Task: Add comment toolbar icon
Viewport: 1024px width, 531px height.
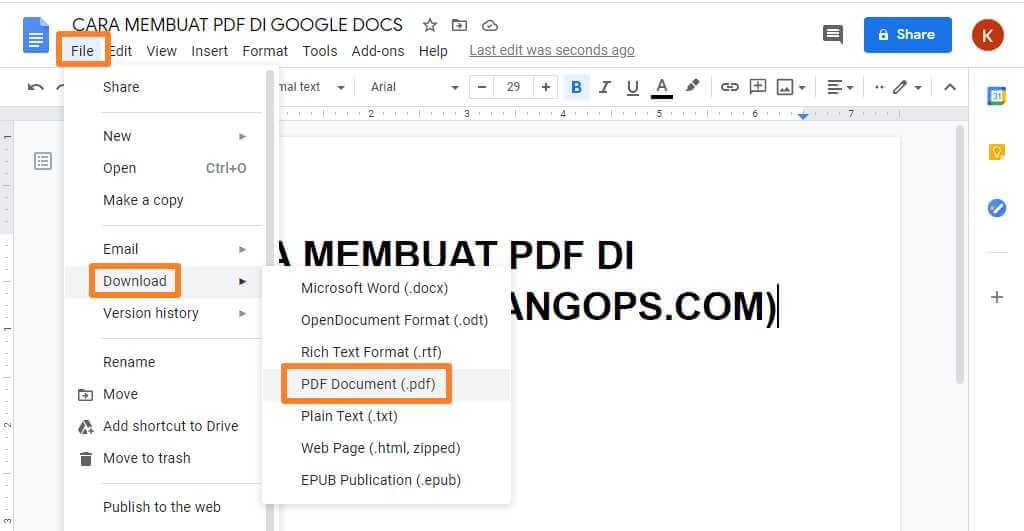Action: [758, 86]
